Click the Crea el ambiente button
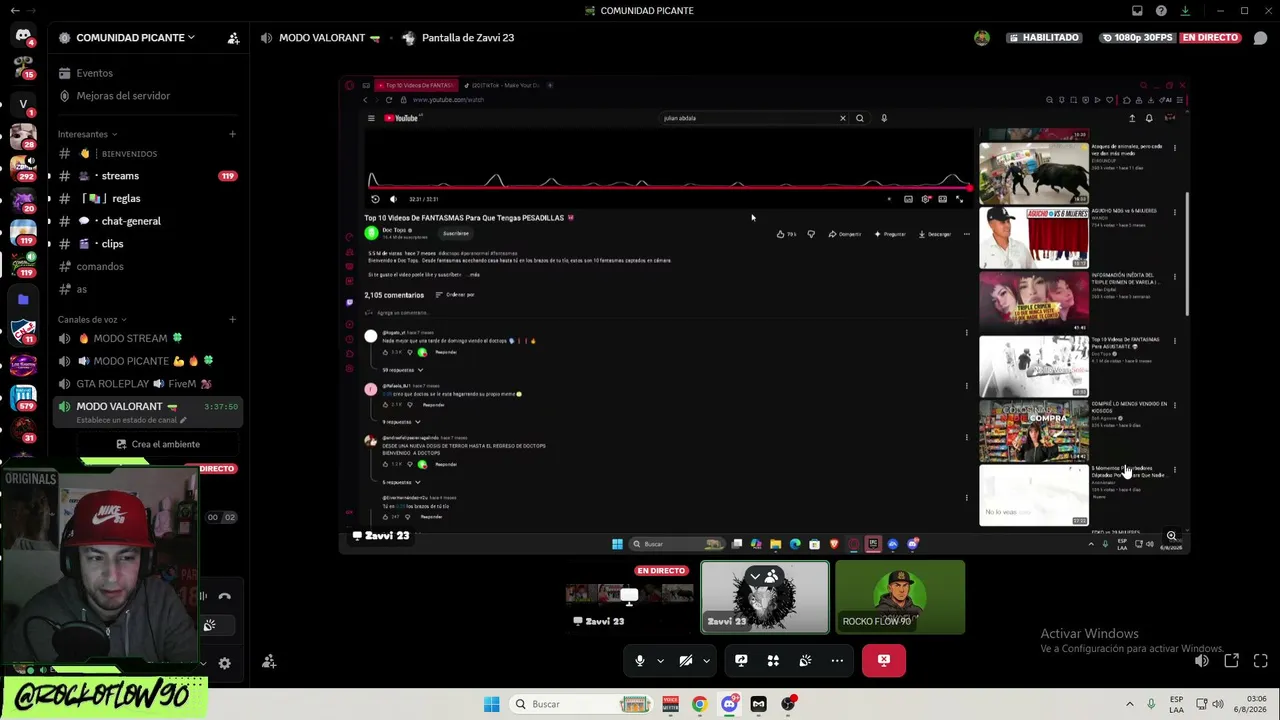The image size is (1280, 720). click(158, 444)
